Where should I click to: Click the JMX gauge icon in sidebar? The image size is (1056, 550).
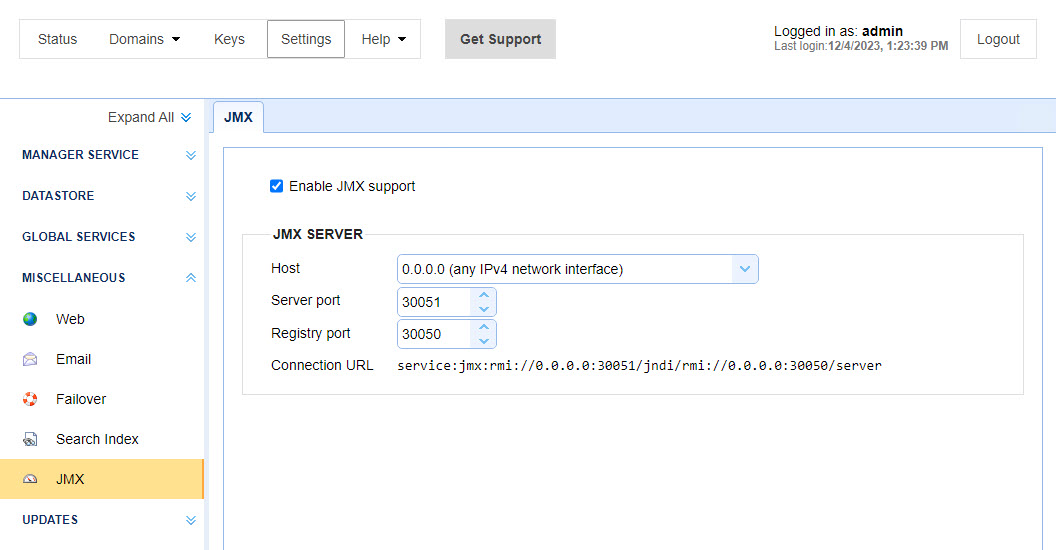[30, 479]
